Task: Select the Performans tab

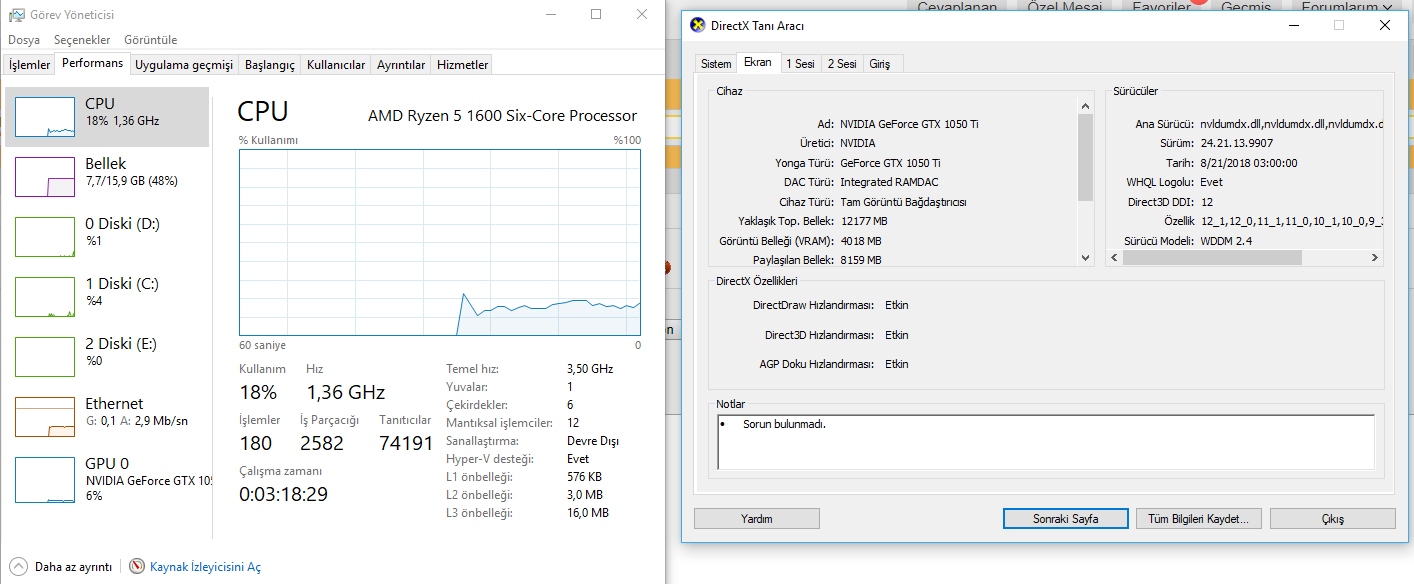Action: pos(92,63)
